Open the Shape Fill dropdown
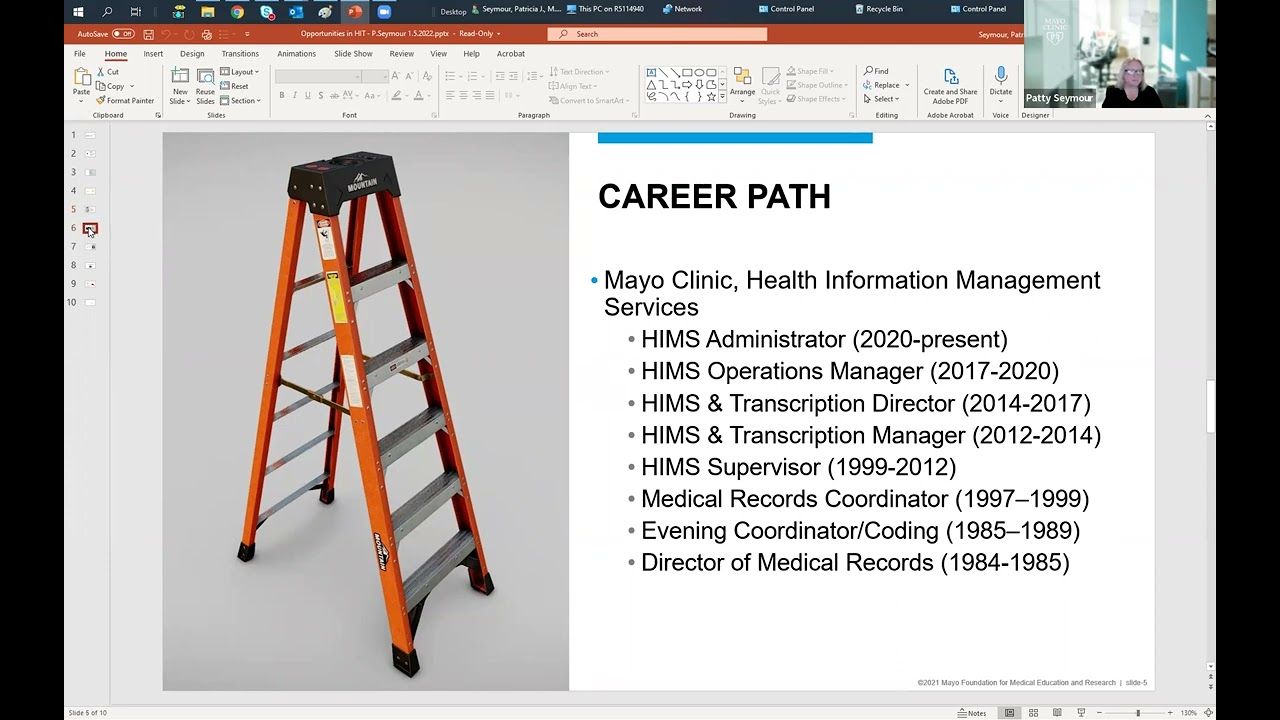Screen dimensions: 1280x720 [x=812, y=72]
